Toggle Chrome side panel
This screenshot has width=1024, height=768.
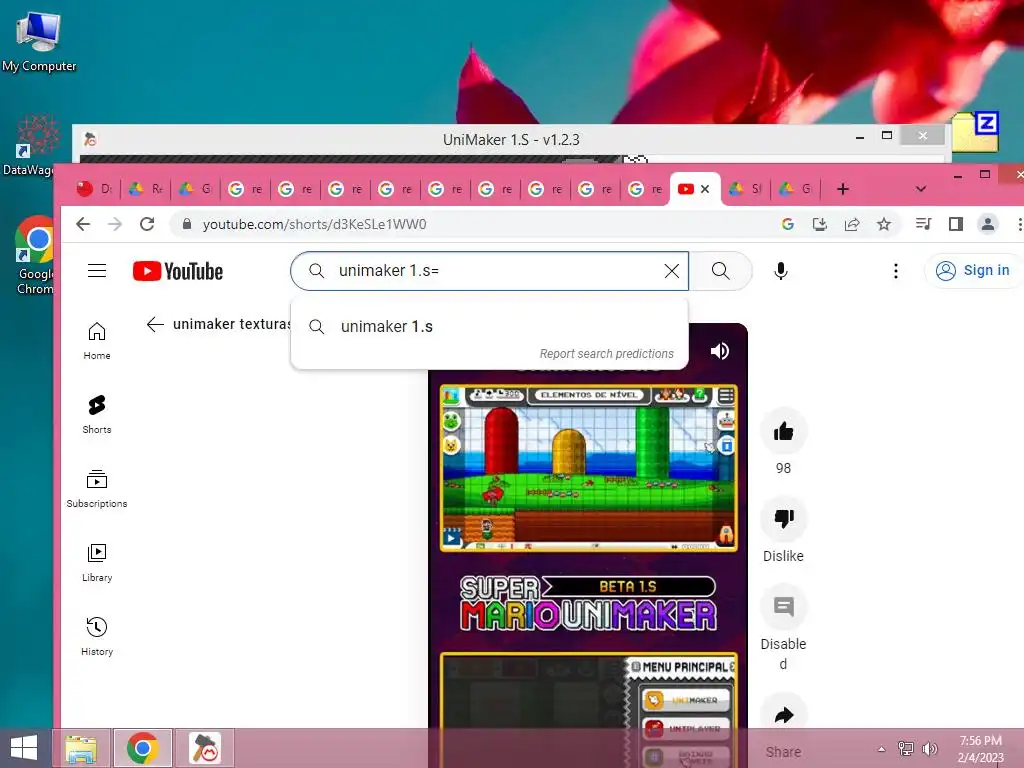[955, 225]
